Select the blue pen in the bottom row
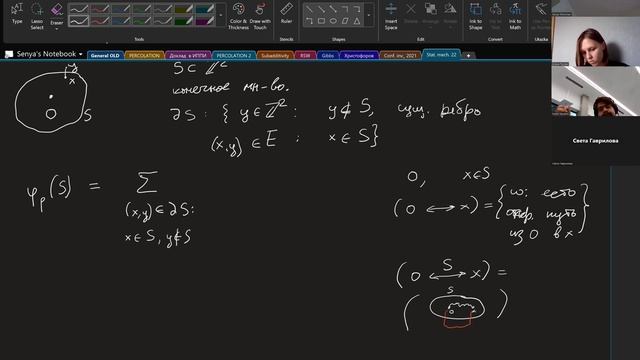The width and height of the screenshot is (640, 360). 120,20
